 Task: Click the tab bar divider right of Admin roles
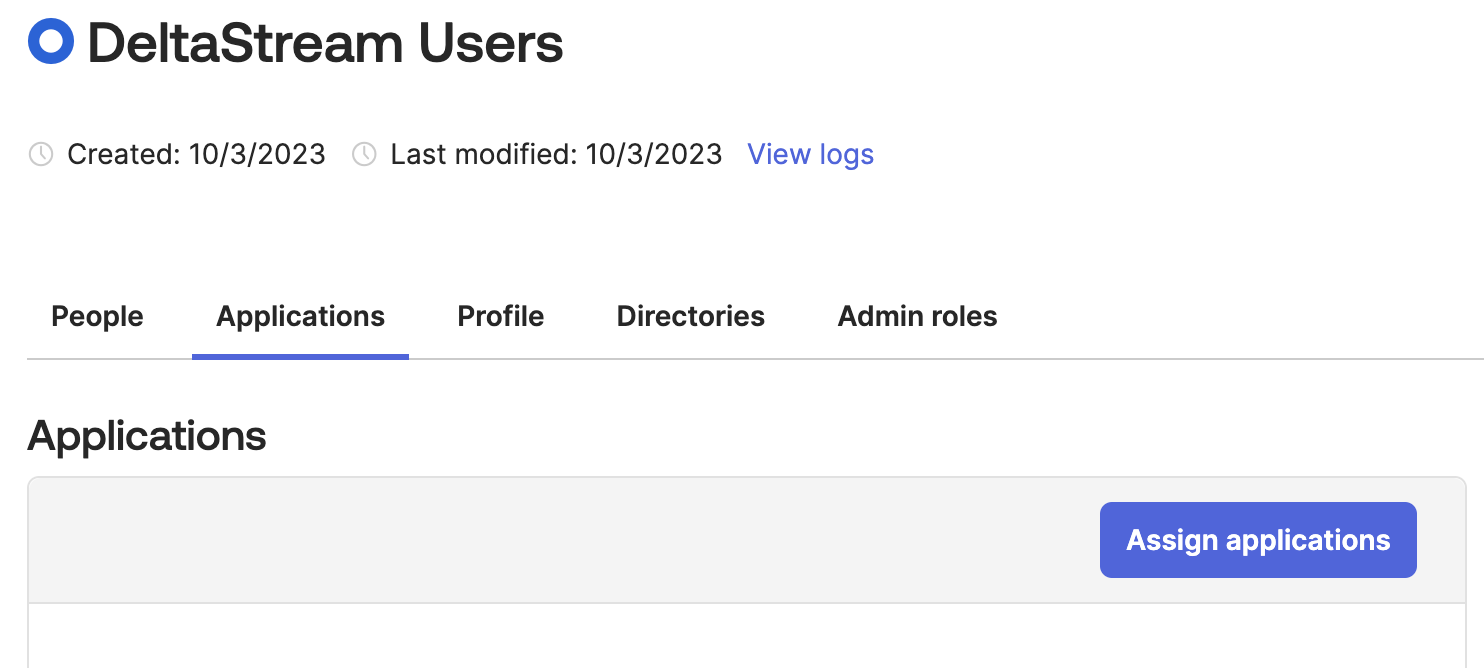pos(1240,358)
